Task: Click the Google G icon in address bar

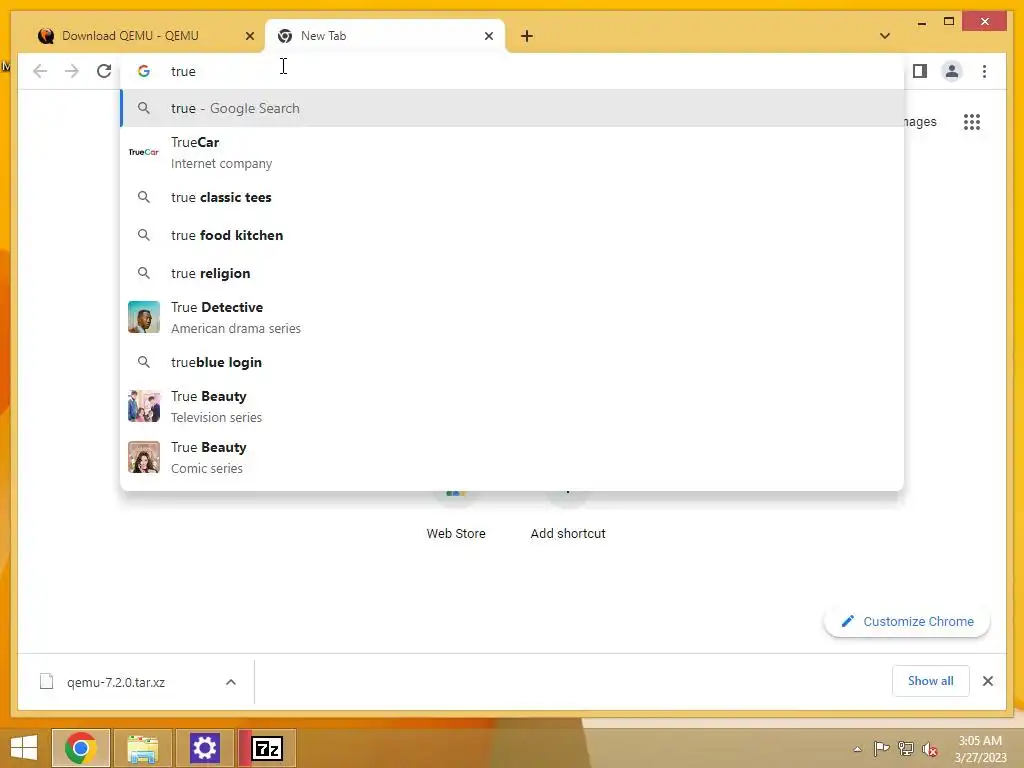Action: tap(144, 71)
